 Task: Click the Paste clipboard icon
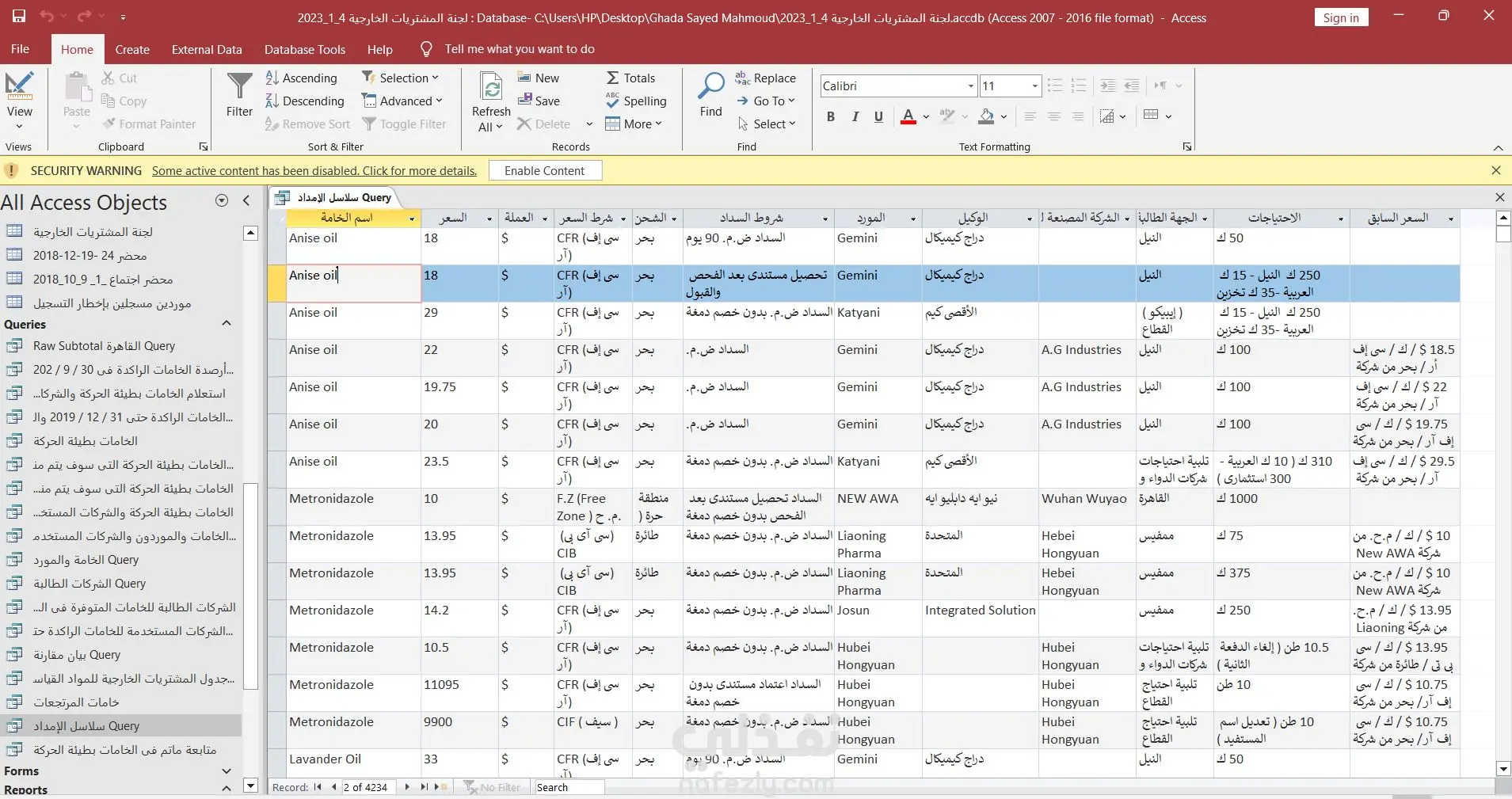(77, 86)
